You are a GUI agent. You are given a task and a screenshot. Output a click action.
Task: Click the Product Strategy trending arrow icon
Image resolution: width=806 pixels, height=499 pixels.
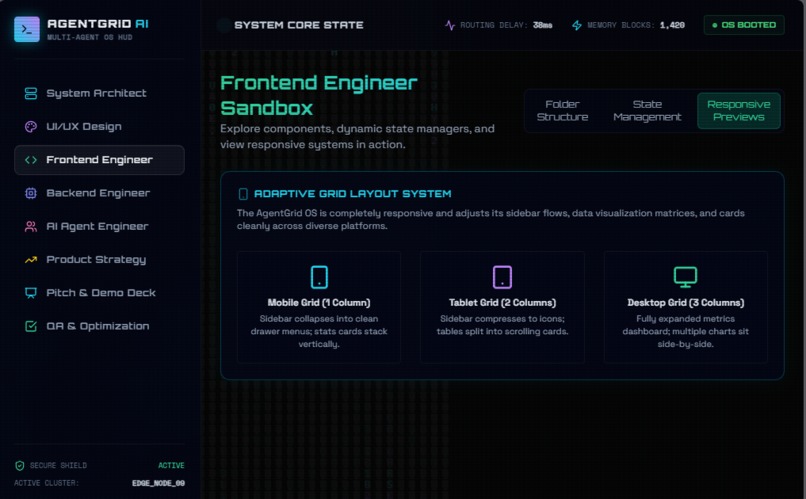[x=31, y=260]
